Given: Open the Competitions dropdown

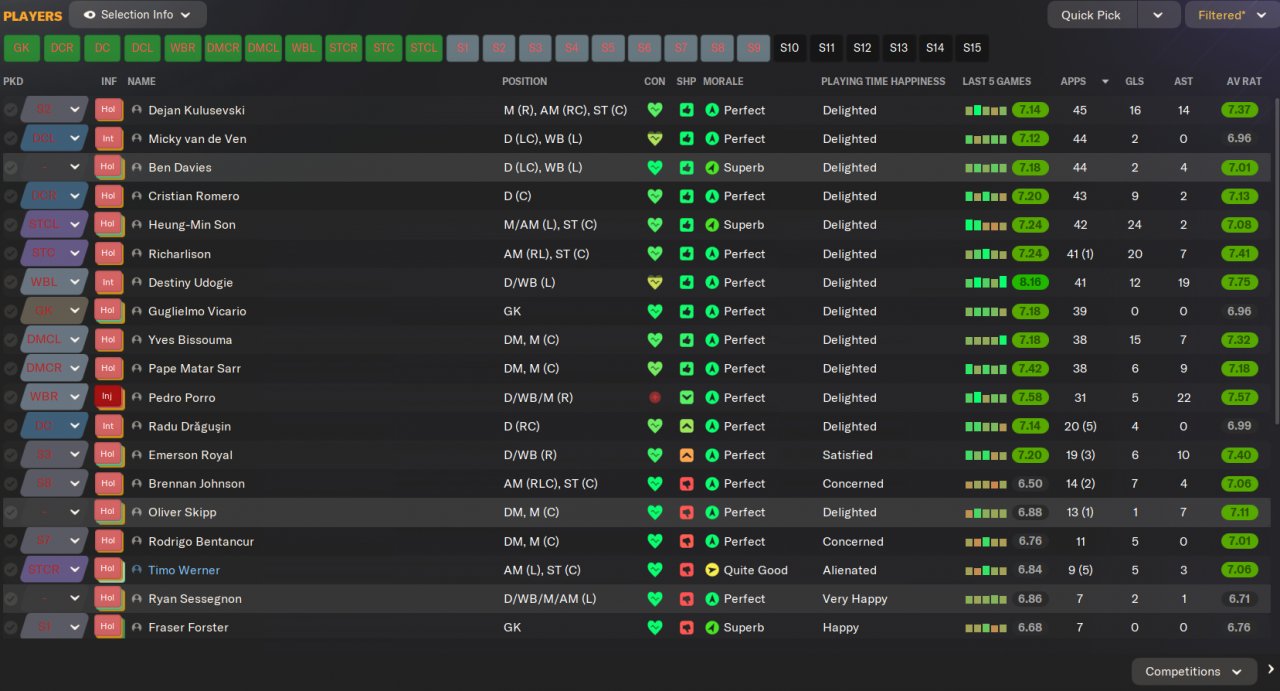Looking at the screenshot, I should pos(1194,672).
